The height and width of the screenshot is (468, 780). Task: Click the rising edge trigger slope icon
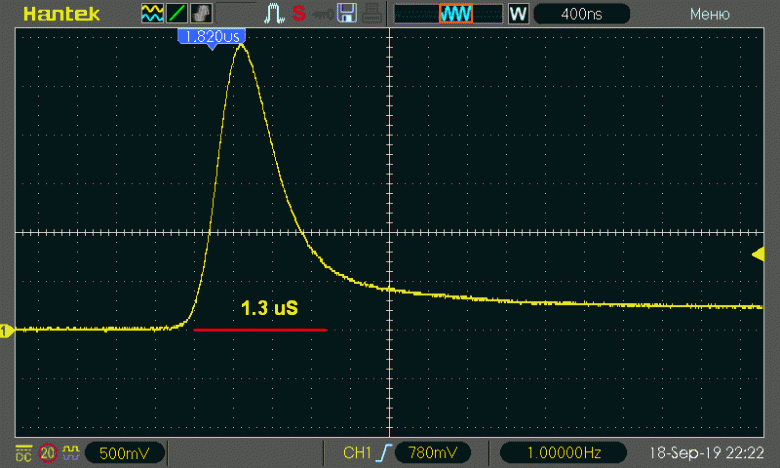385,453
